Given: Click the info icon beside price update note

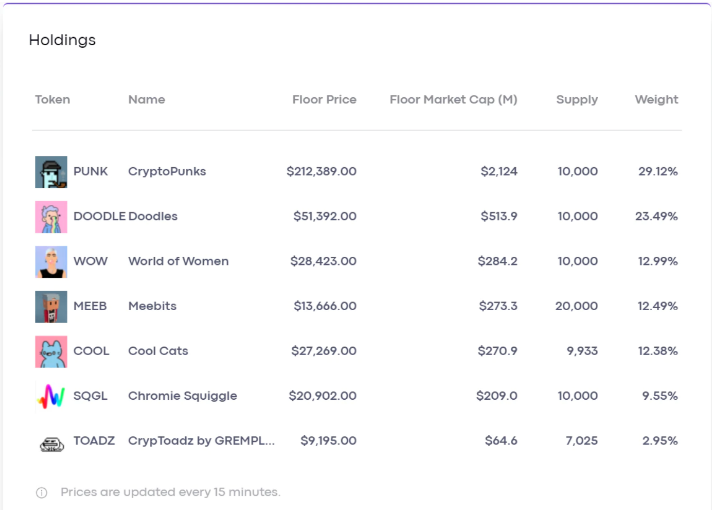Looking at the screenshot, I should pos(41,493).
